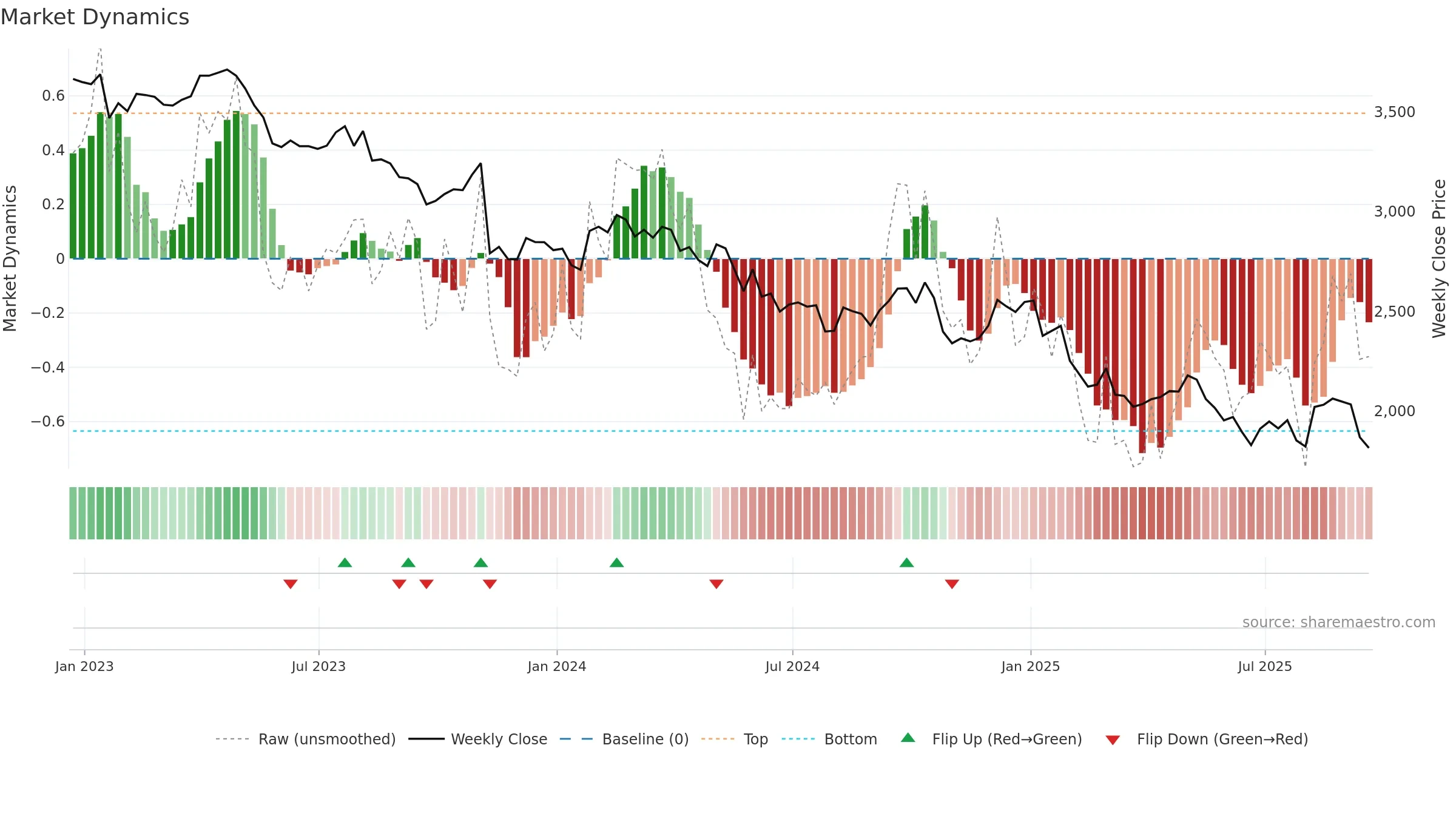Click the Market Dynamics chart title
This screenshot has height=819, width=1456.
95,17
